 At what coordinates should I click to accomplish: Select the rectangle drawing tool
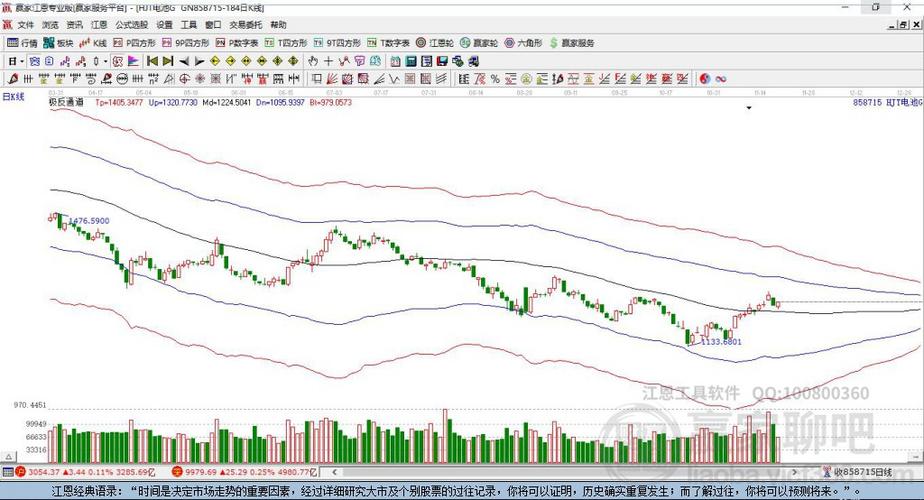[316, 79]
